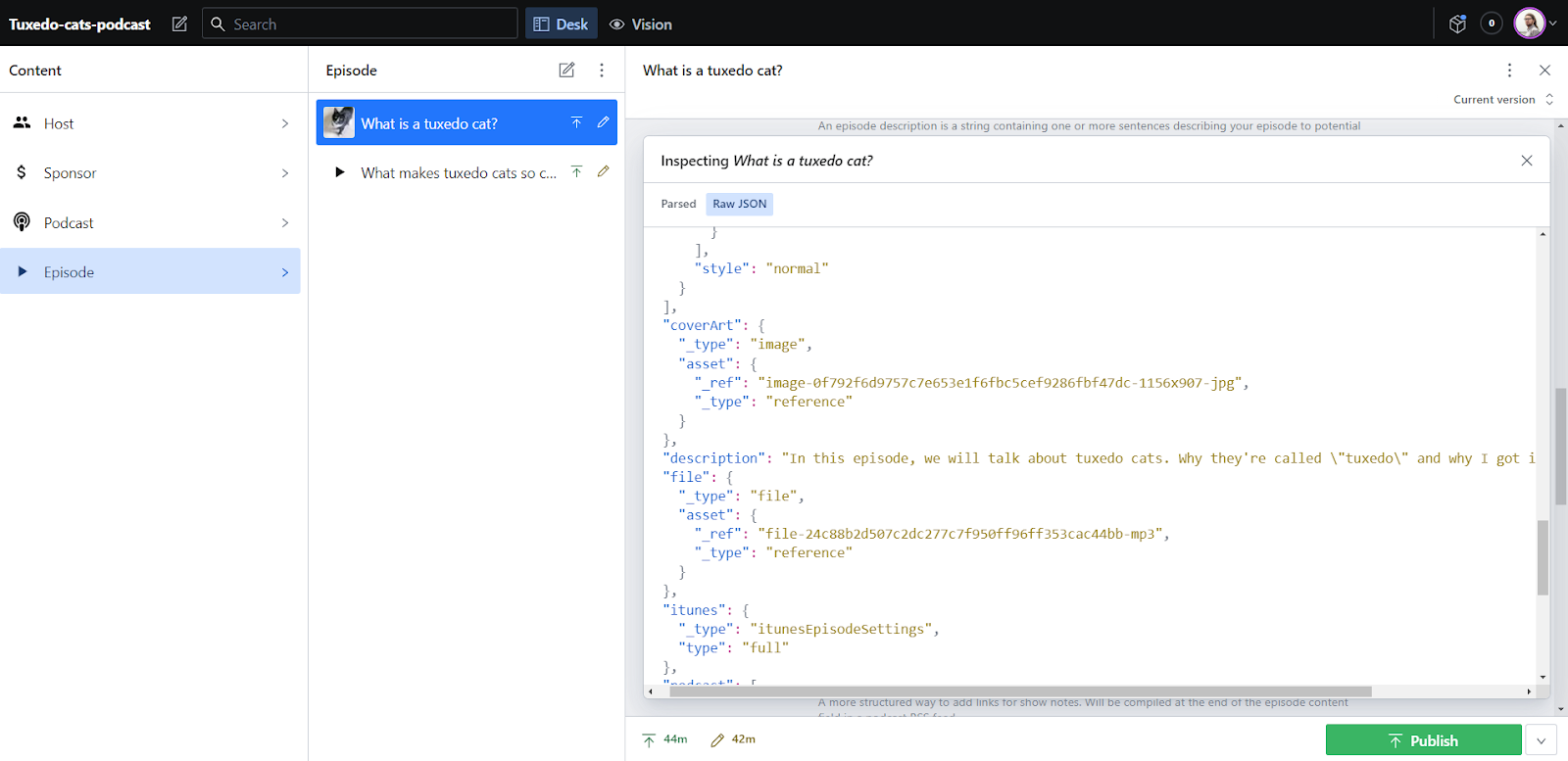The height and width of the screenshot is (761, 1568).
Task: Click the create new Episode icon
Action: (566, 70)
